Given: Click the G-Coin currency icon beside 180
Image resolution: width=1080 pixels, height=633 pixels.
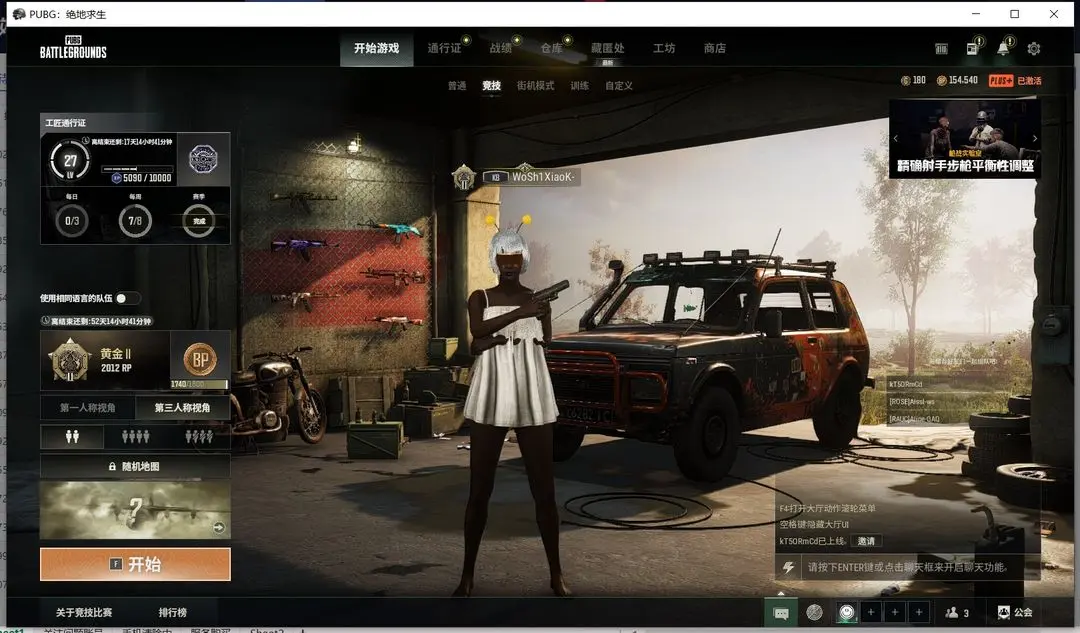Looking at the screenshot, I should tap(906, 81).
